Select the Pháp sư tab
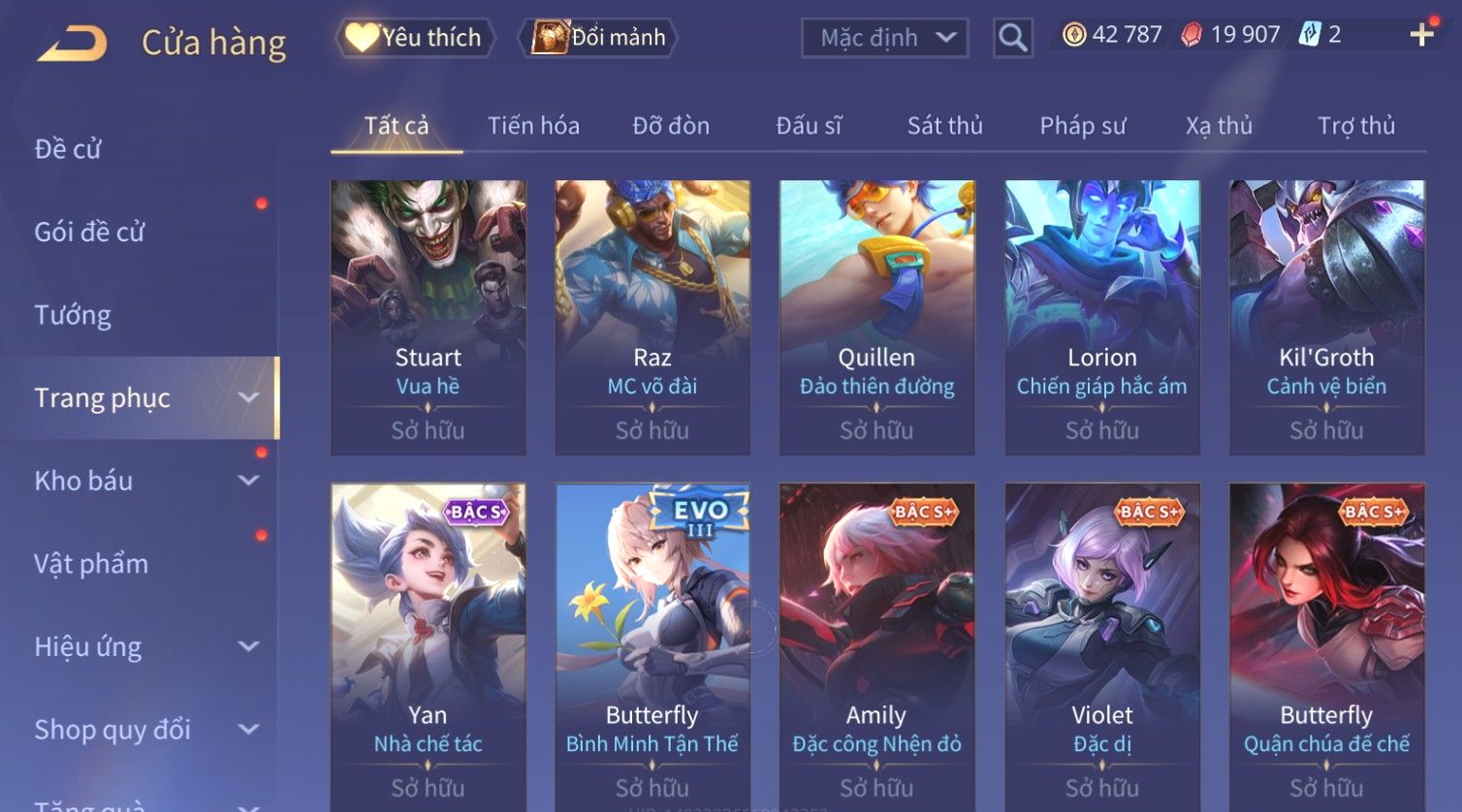Image resolution: width=1462 pixels, height=812 pixels. pos(1083,126)
